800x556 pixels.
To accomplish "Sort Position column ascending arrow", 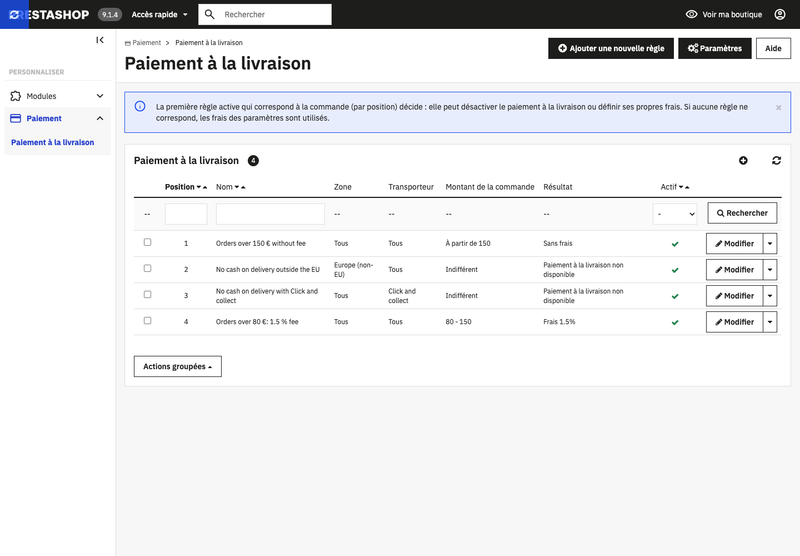I will pyautogui.click(x=205, y=187).
